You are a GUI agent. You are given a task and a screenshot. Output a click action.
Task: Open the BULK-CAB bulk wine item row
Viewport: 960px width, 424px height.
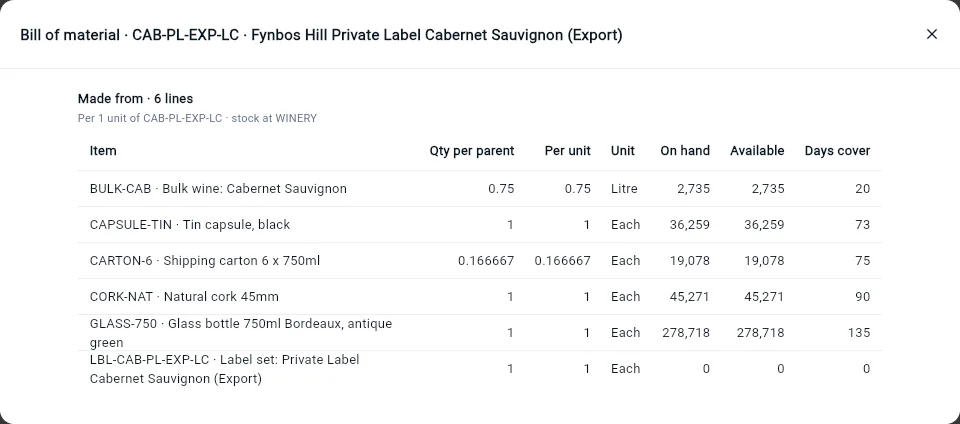[x=479, y=188]
